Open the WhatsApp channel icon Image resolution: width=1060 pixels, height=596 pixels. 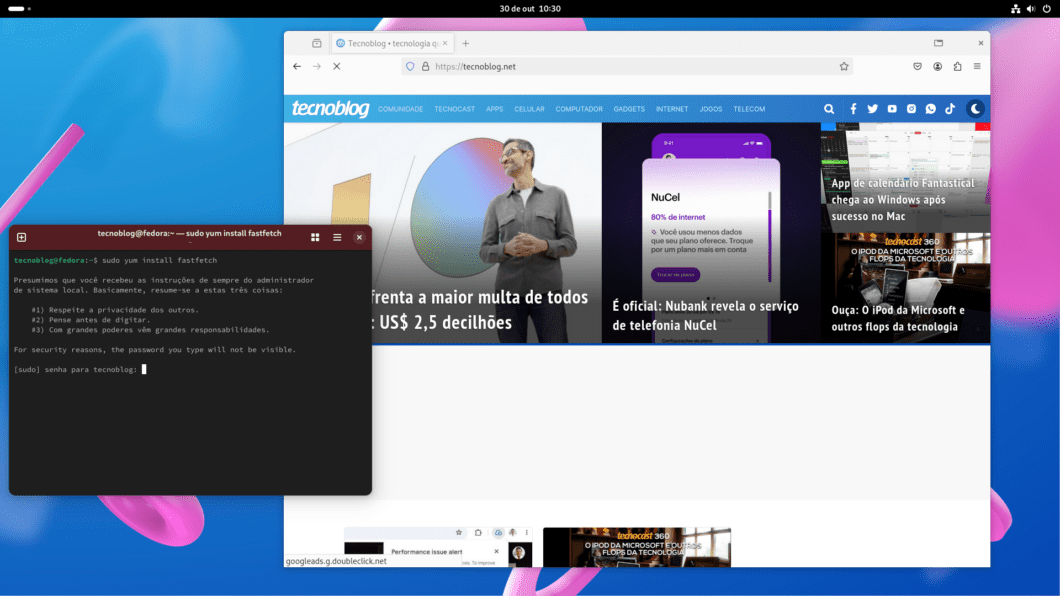pos(930,109)
